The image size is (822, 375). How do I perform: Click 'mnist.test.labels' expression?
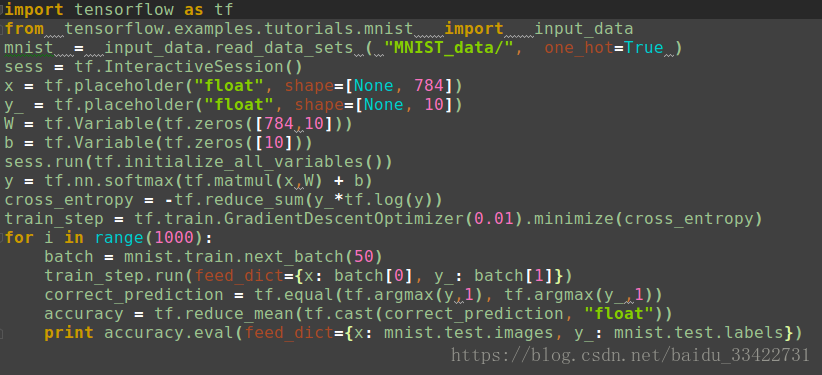698,333
